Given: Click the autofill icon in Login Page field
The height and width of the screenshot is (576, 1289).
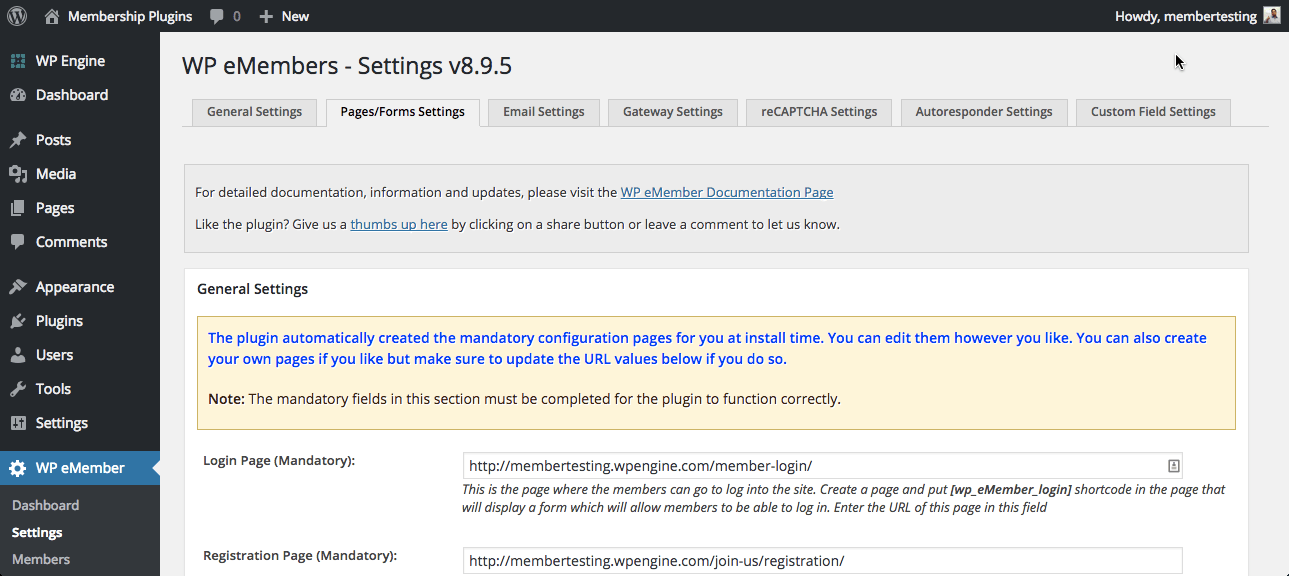Looking at the screenshot, I should [1174, 466].
